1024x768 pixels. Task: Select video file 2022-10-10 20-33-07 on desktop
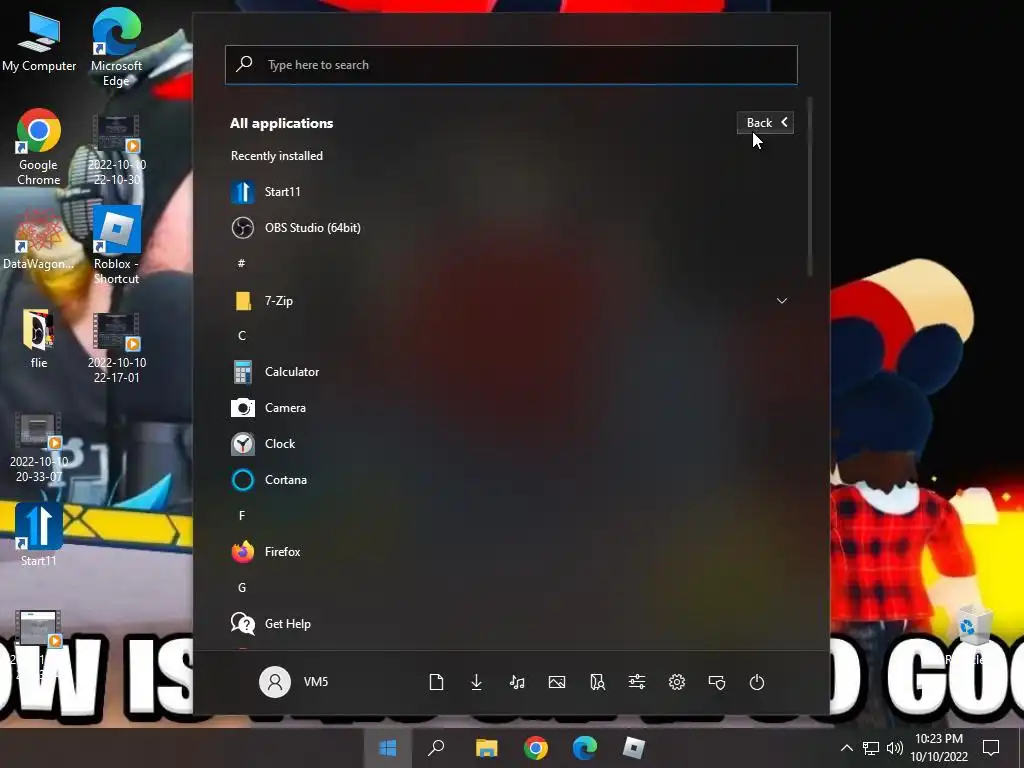[x=39, y=447]
